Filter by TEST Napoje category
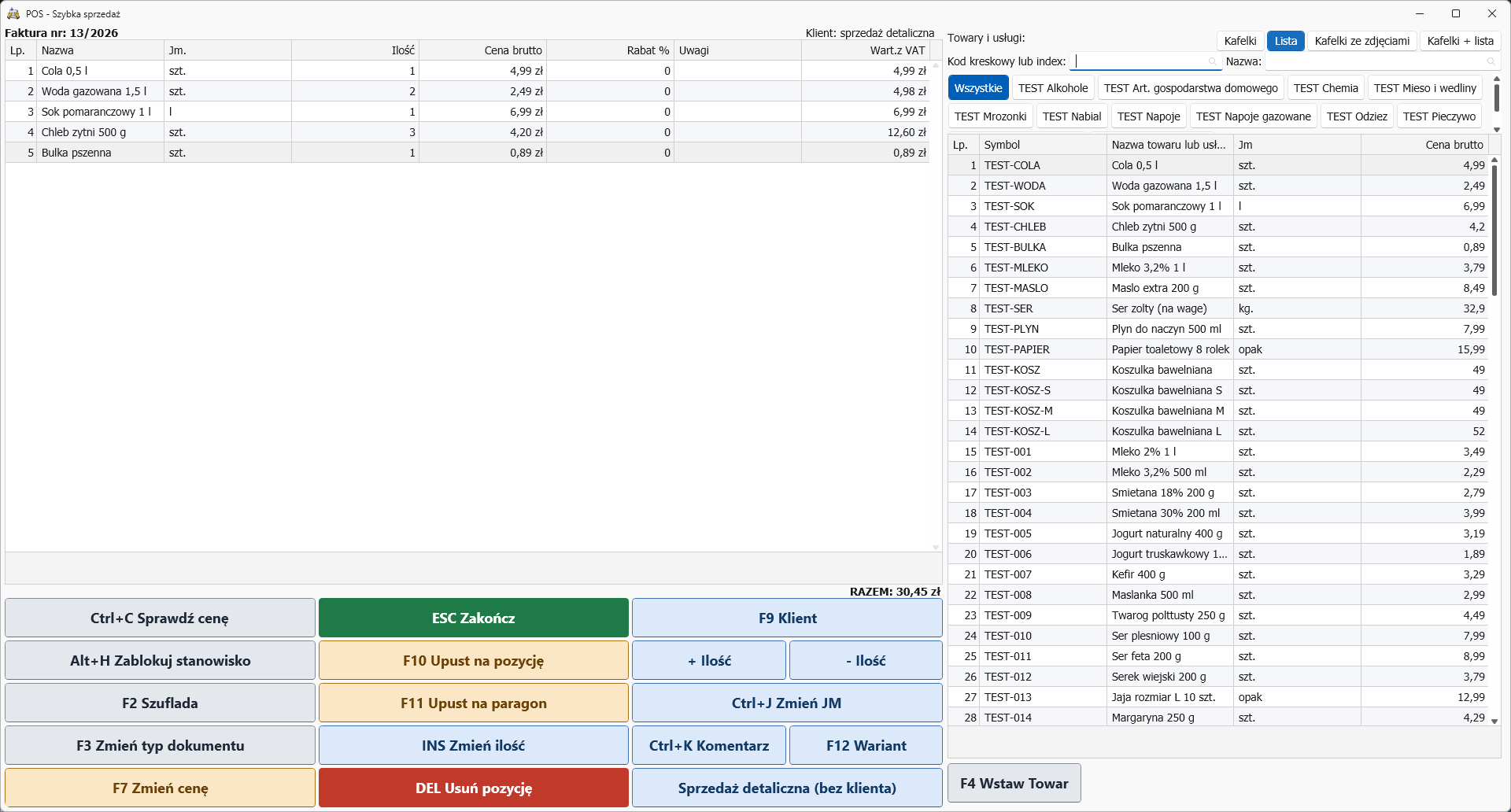 pos(1149,116)
